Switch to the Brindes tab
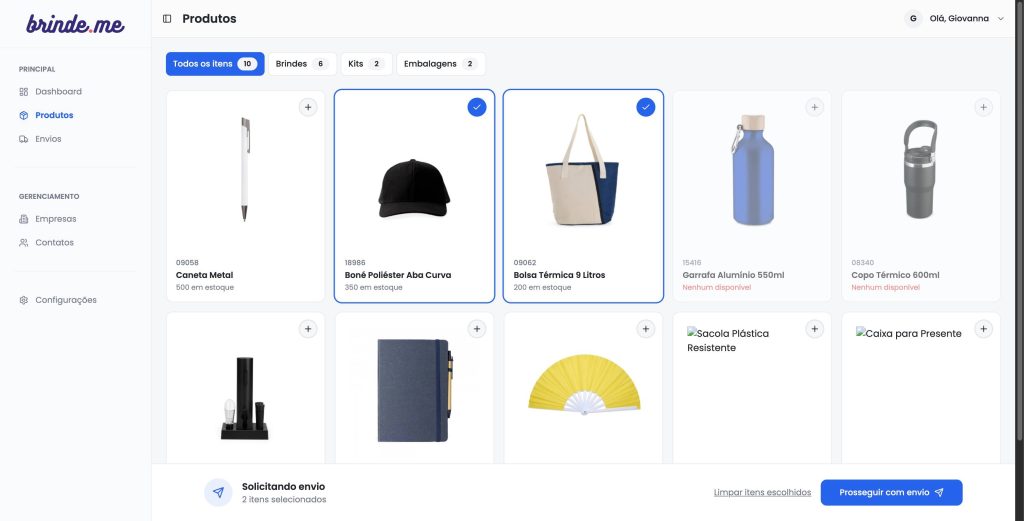 pos(301,64)
